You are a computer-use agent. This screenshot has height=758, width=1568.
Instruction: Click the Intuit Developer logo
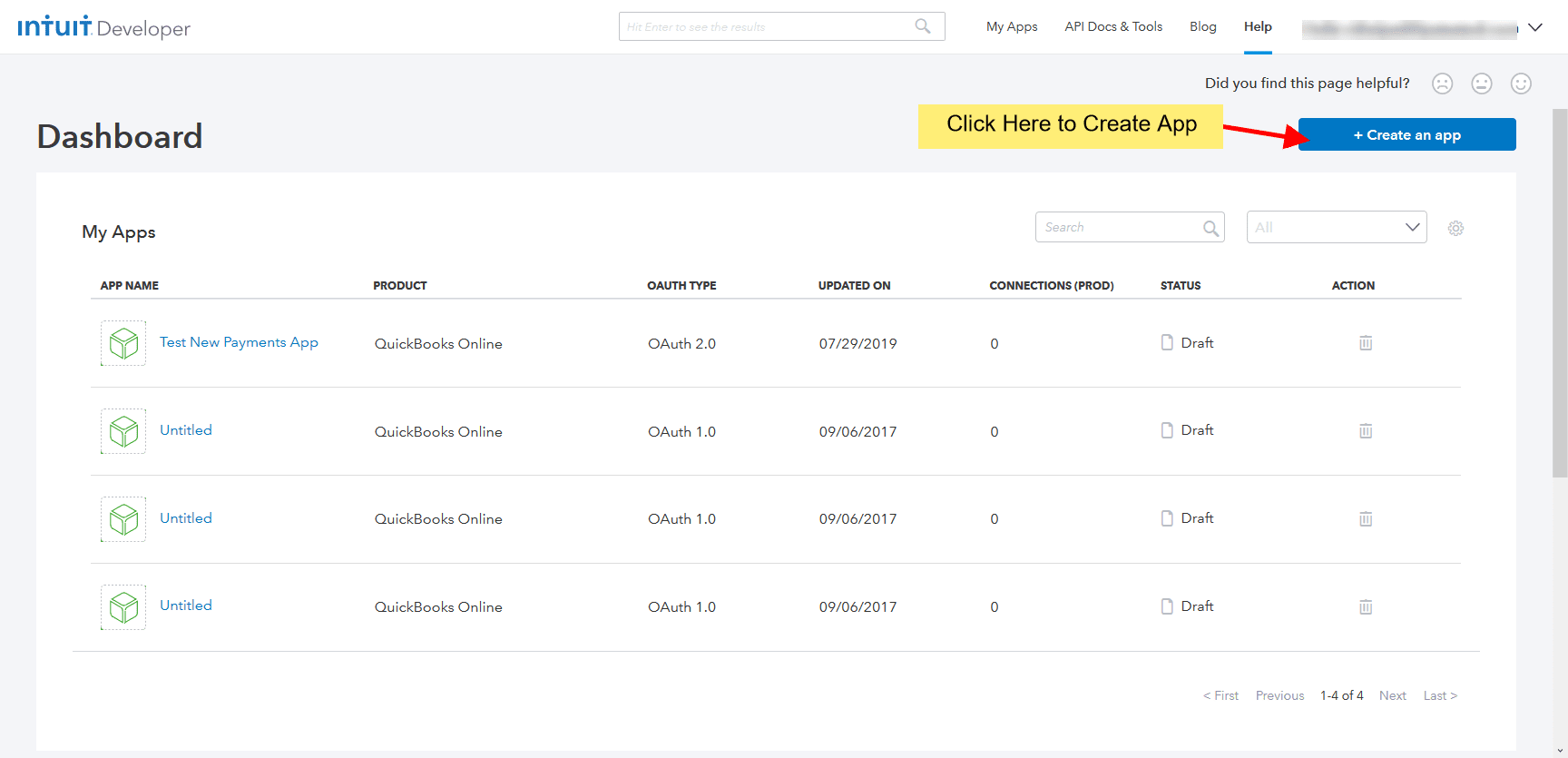pyautogui.click(x=103, y=27)
